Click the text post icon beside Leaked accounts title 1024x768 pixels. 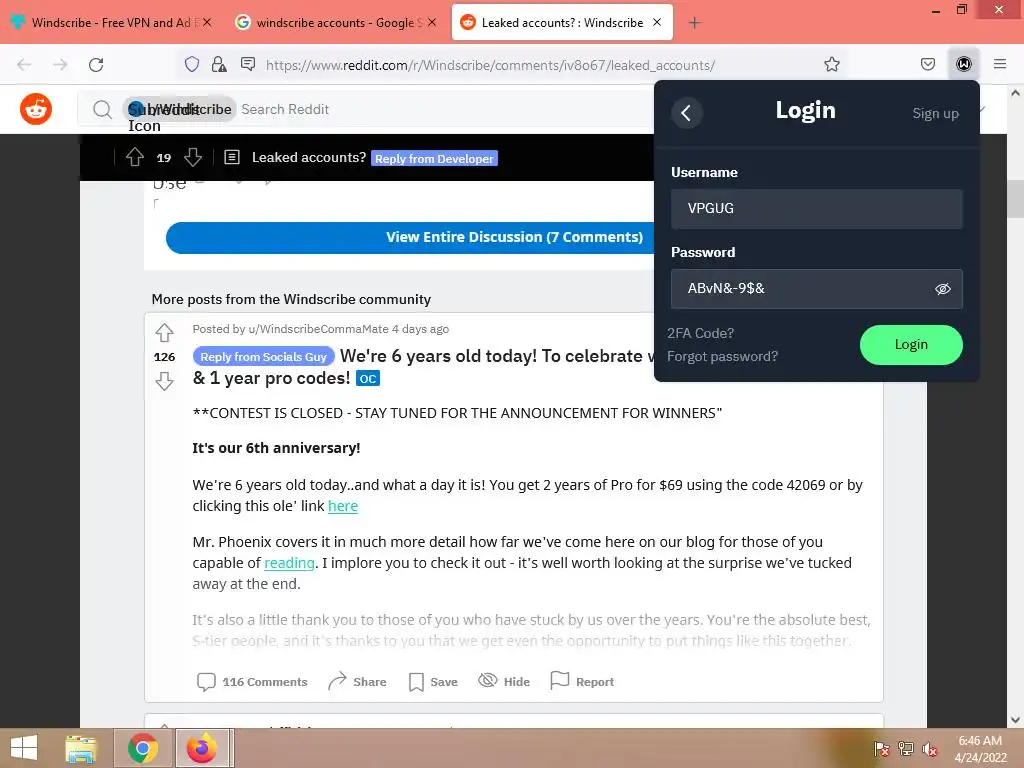coord(232,157)
